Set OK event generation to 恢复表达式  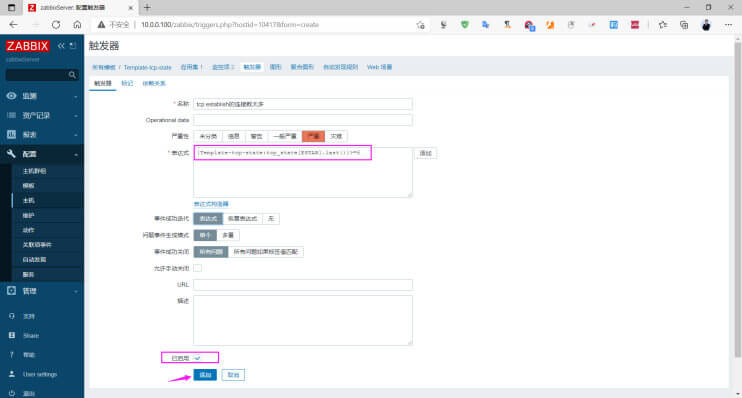click(242, 219)
